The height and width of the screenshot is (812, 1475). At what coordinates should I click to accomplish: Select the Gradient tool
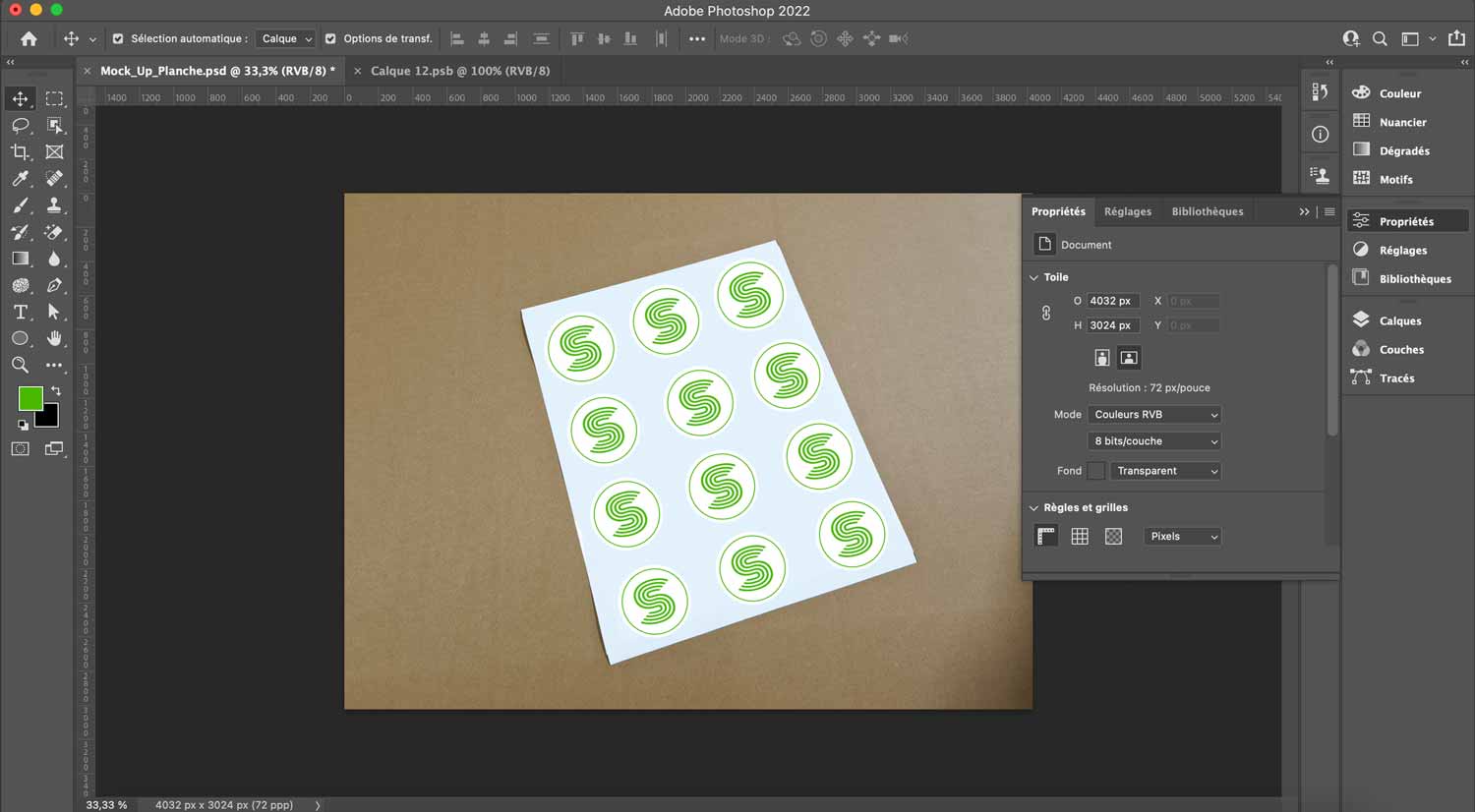coord(20,258)
